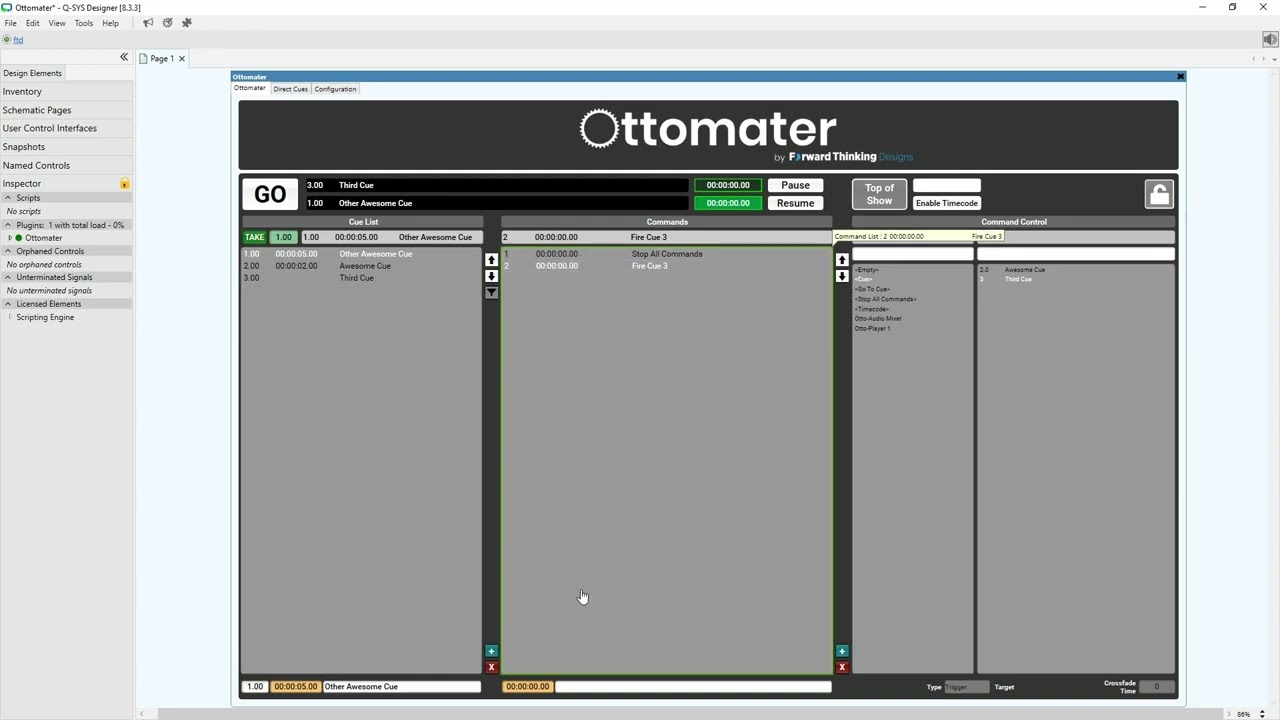This screenshot has height=720, width=1280.
Task: Click Top of Show button
Action: (x=879, y=194)
